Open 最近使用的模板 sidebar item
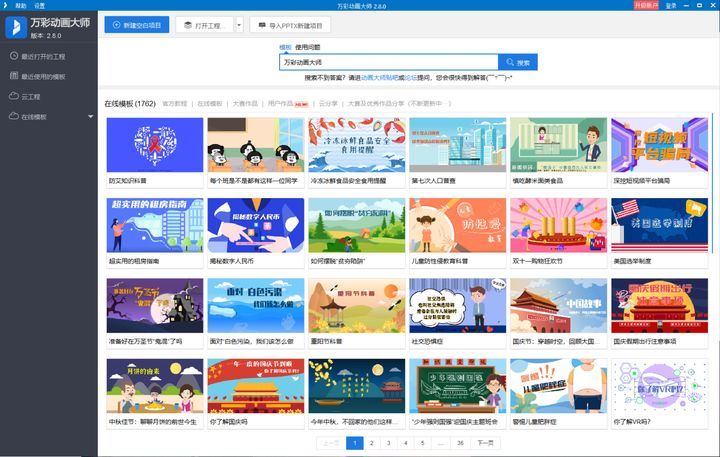Image resolution: width=720 pixels, height=457 pixels. pyautogui.click(x=38, y=76)
